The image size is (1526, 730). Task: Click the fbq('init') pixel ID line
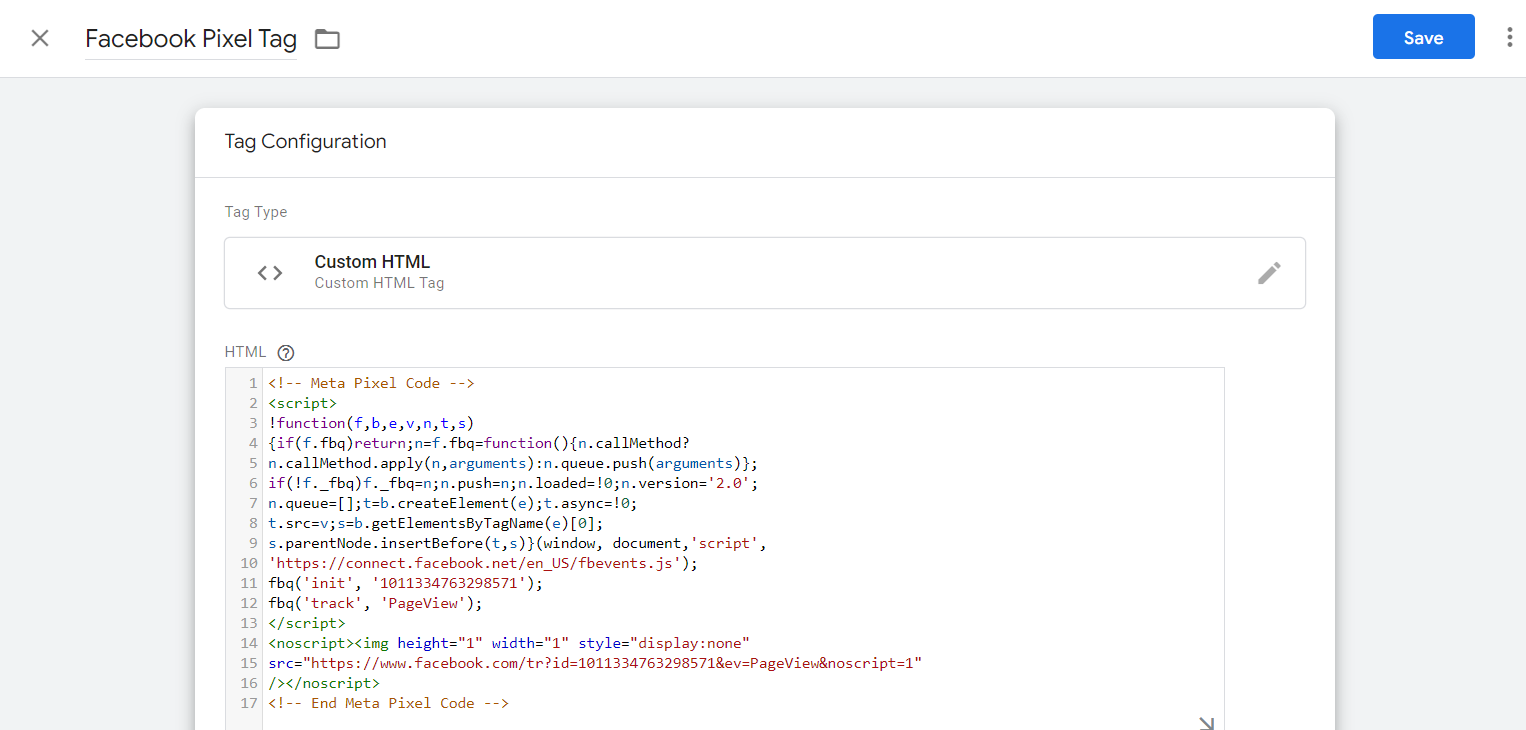[x=405, y=583]
